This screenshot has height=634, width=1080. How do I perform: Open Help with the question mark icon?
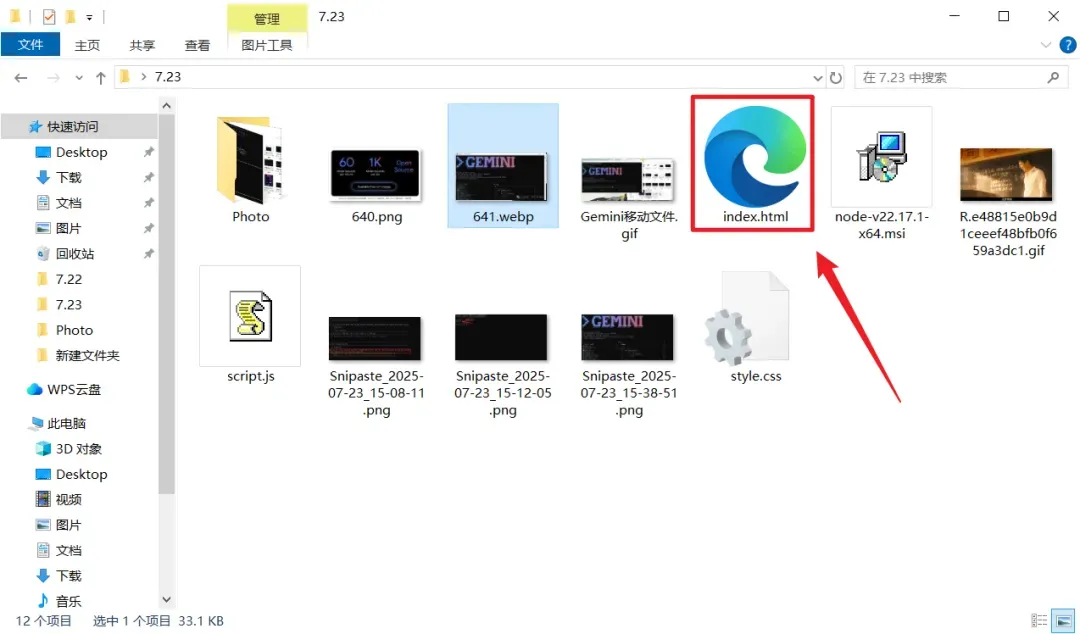(1068, 45)
